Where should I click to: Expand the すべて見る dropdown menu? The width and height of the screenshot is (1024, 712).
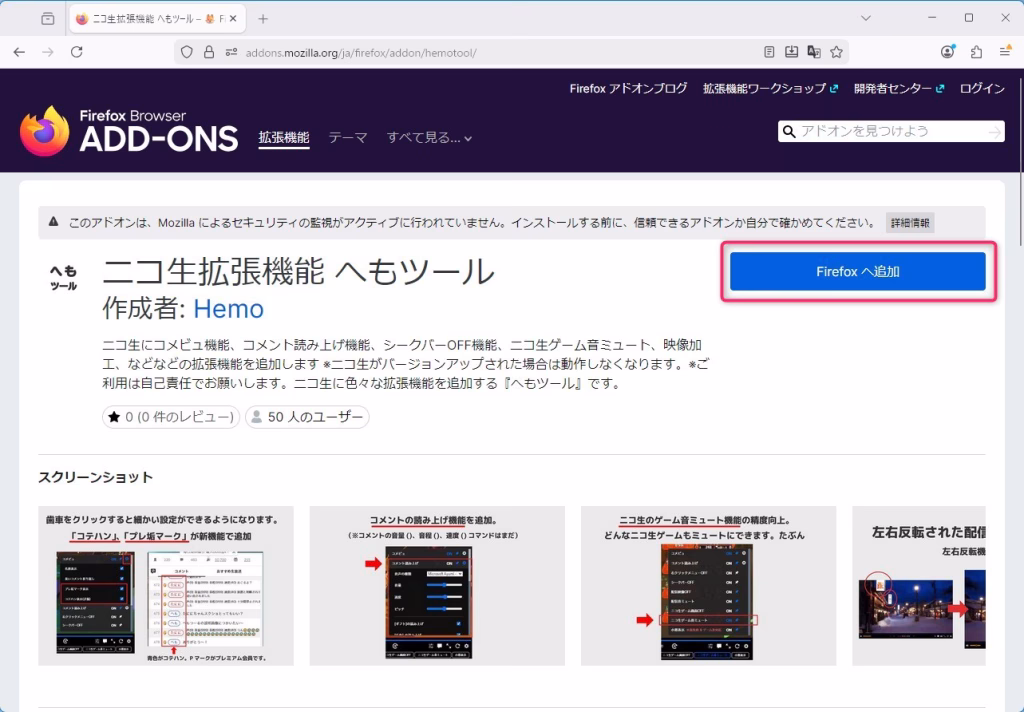(x=429, y=138)
